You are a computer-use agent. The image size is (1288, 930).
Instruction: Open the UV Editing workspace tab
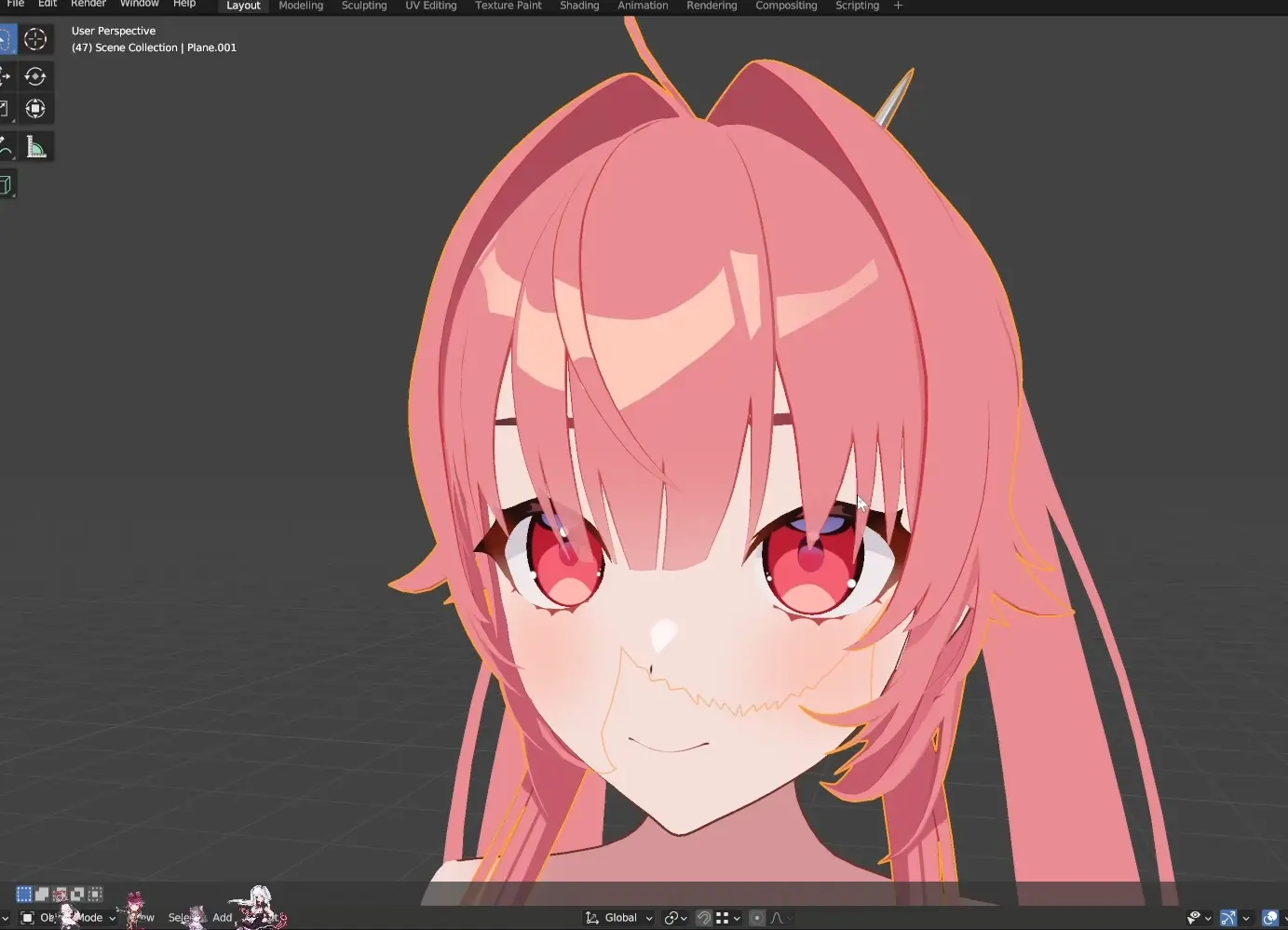[x=430, y=6]
